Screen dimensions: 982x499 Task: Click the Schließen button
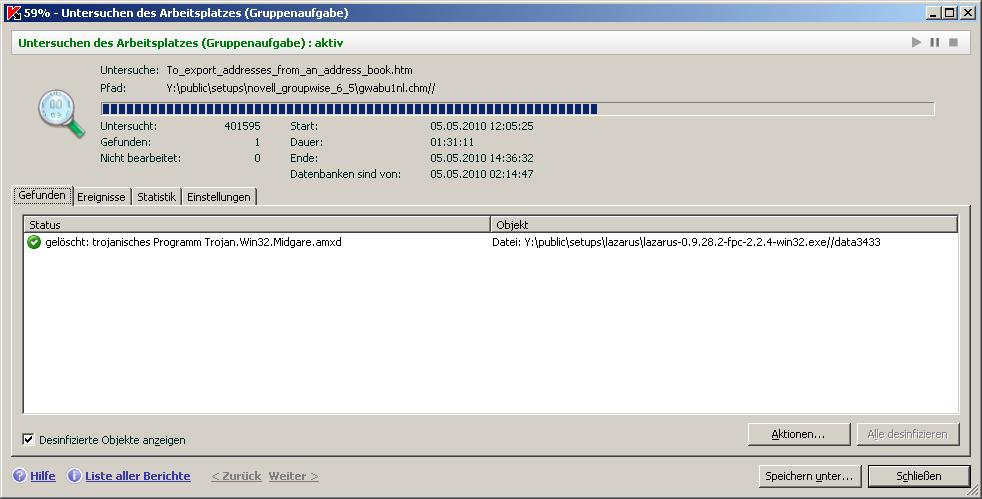point(918,475)
